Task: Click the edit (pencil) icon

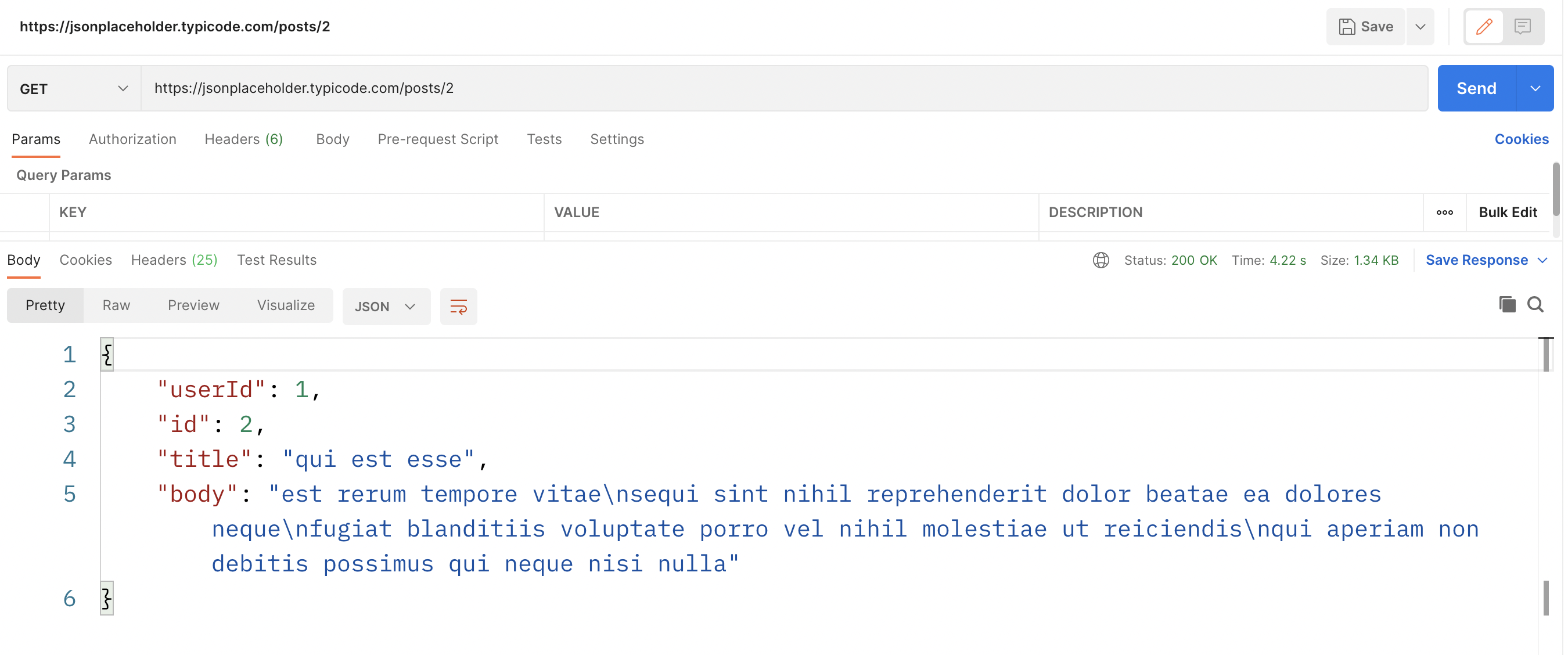Action: (1484, 26)
